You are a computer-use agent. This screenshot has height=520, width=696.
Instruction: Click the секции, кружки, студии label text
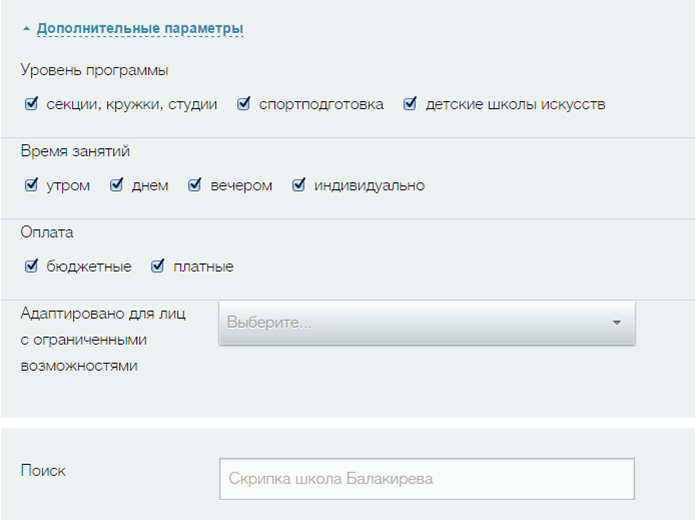132,104
